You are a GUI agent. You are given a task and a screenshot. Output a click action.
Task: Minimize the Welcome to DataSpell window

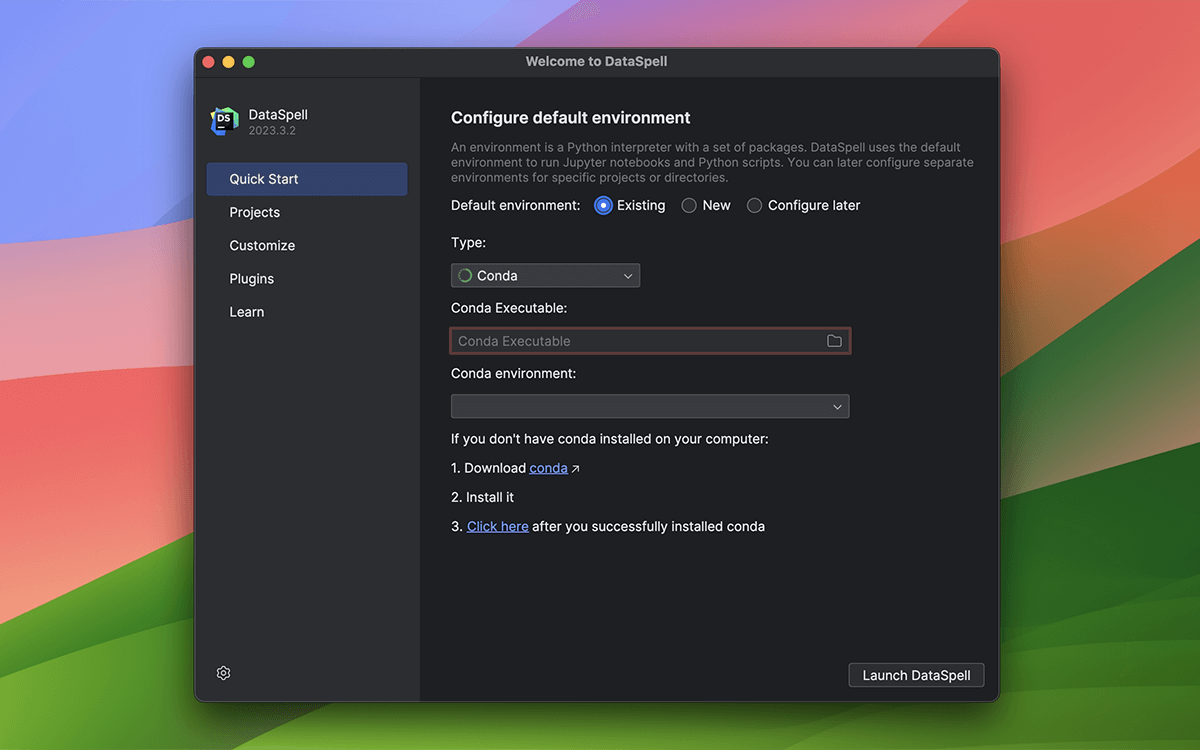tap(228, 62)
